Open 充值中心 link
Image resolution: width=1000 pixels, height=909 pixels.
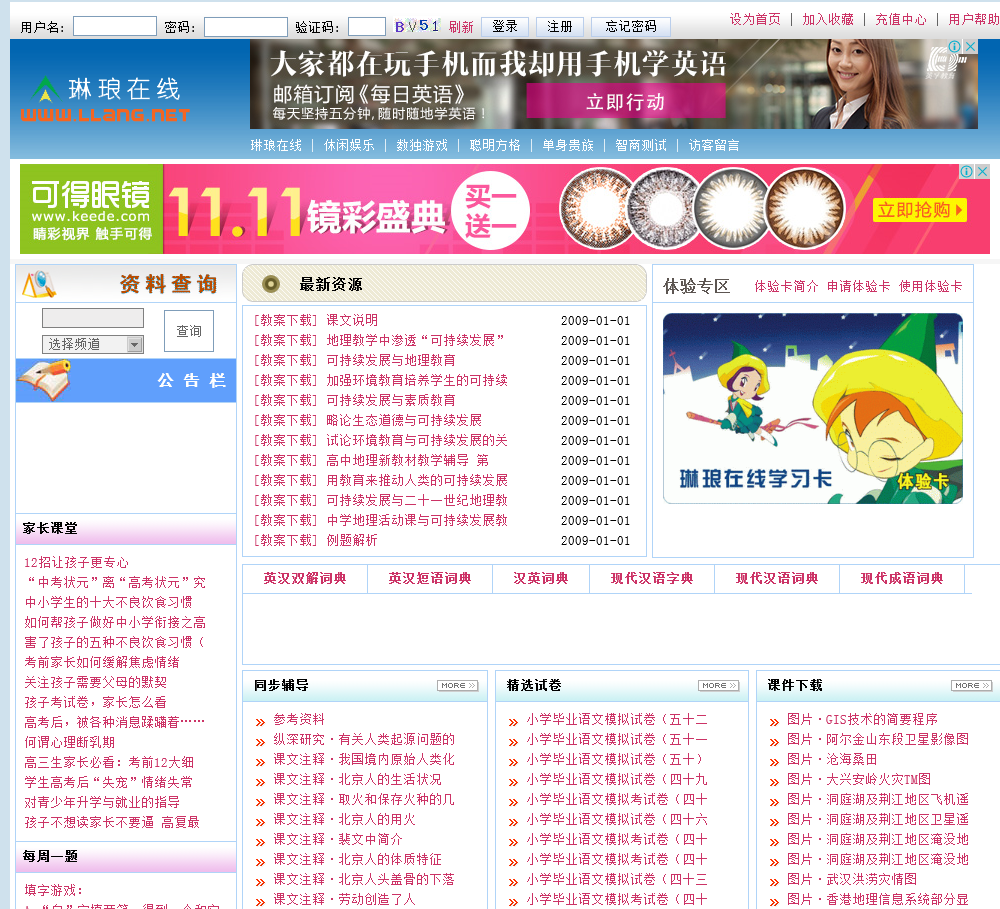coord(901,19)
